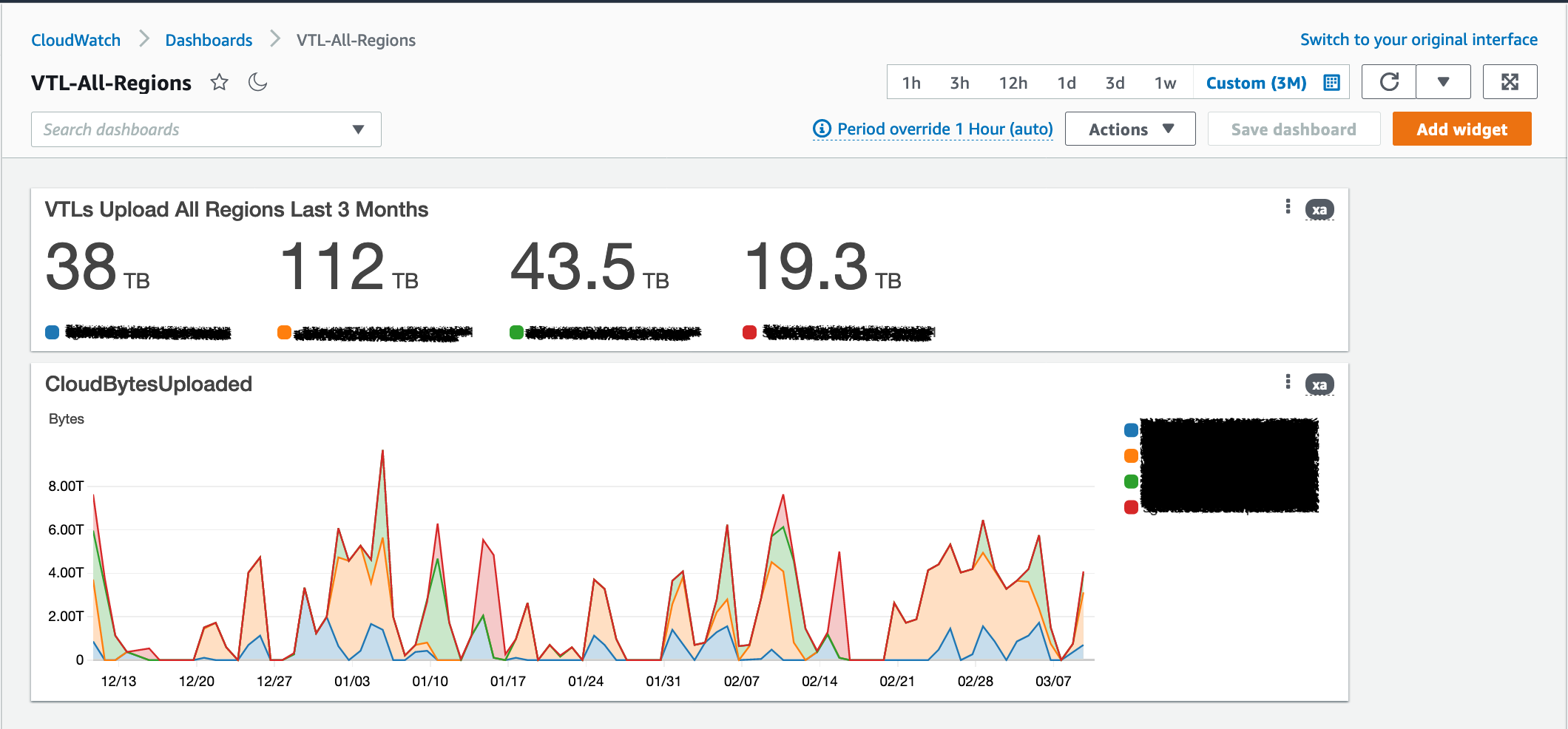Click the red legend dot under 19.3 TB
Screen dimensions: 1568x729
pos(748,333)
